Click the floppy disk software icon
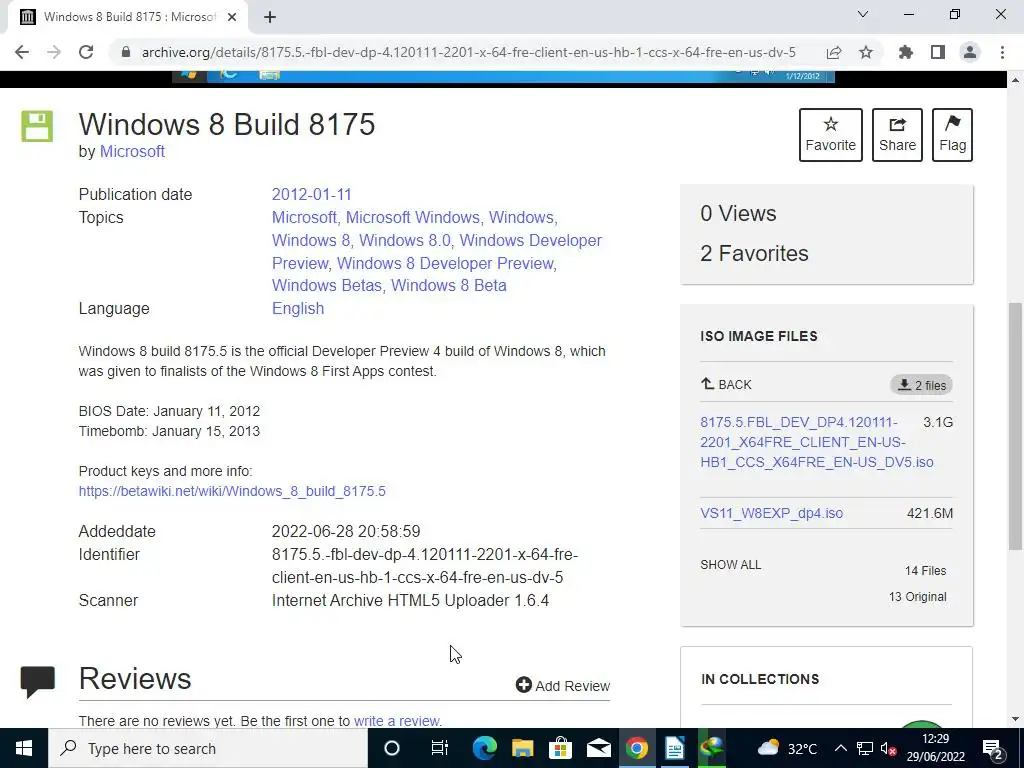The image size is (1024, 768). coord(37,126)
